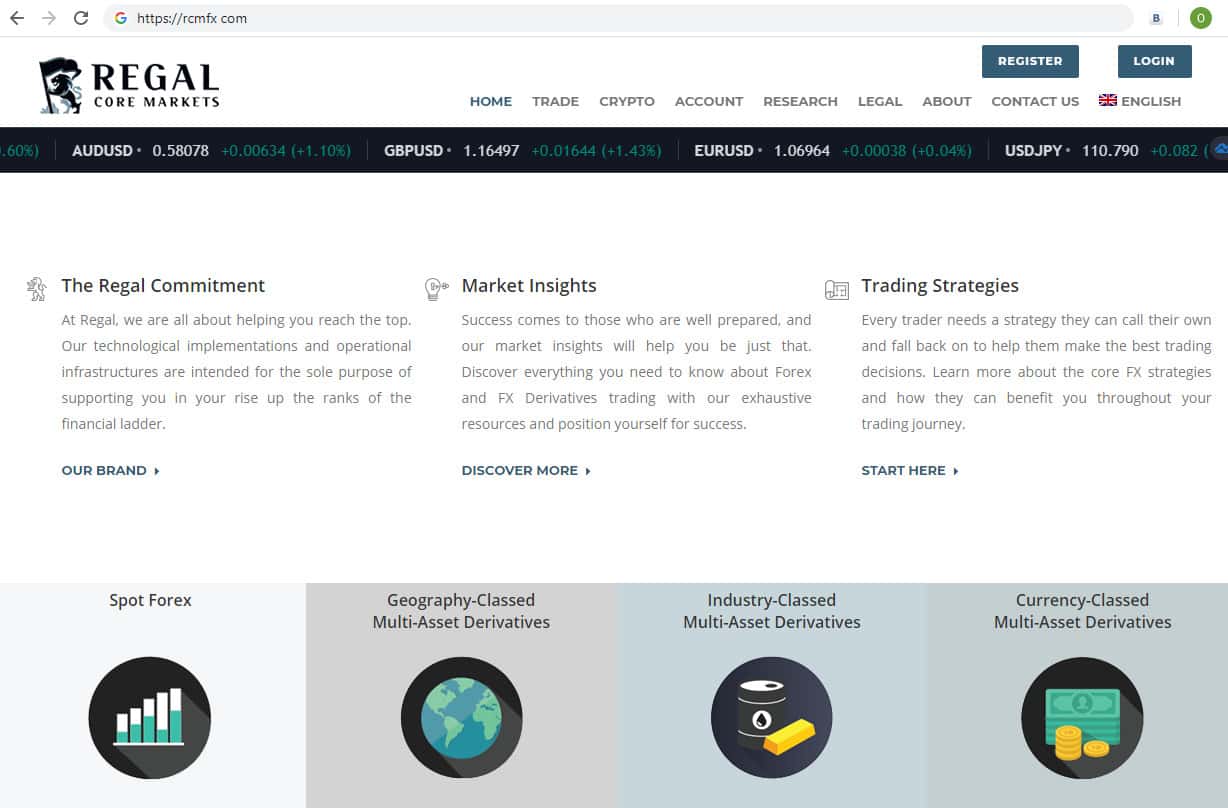The image size is (1228, 808).
Task: Click the Spot Forex title
Action: tap(150, 600)
